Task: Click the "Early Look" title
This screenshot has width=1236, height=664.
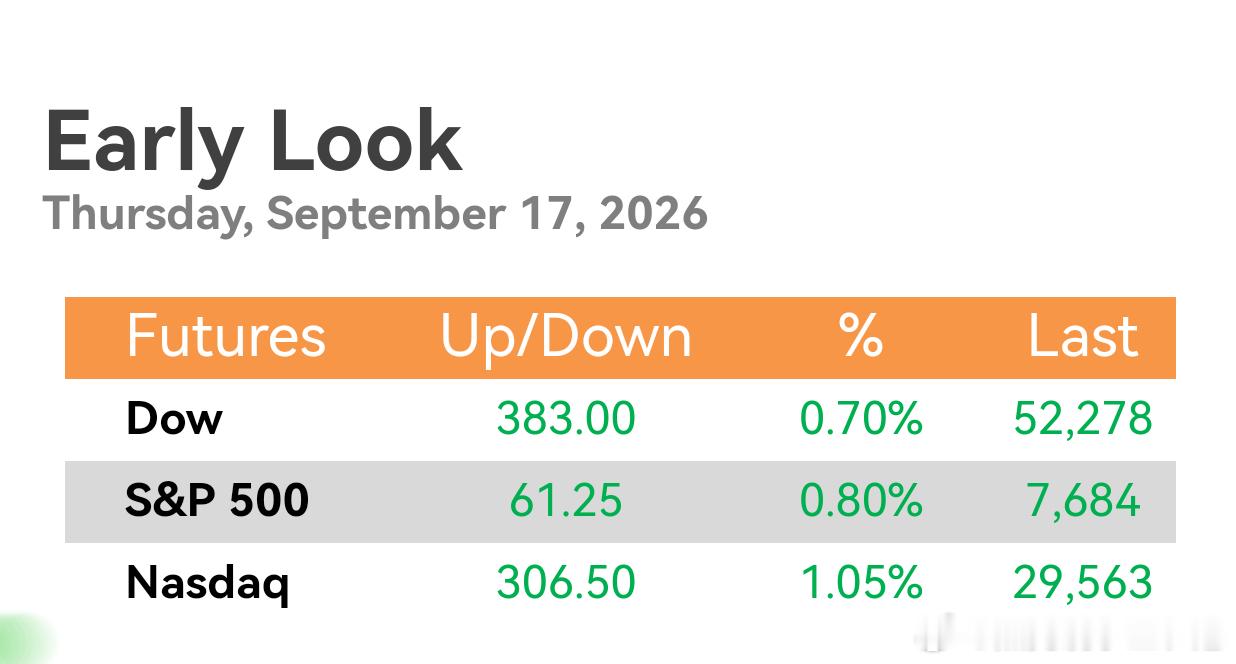Action: (253, 141)
